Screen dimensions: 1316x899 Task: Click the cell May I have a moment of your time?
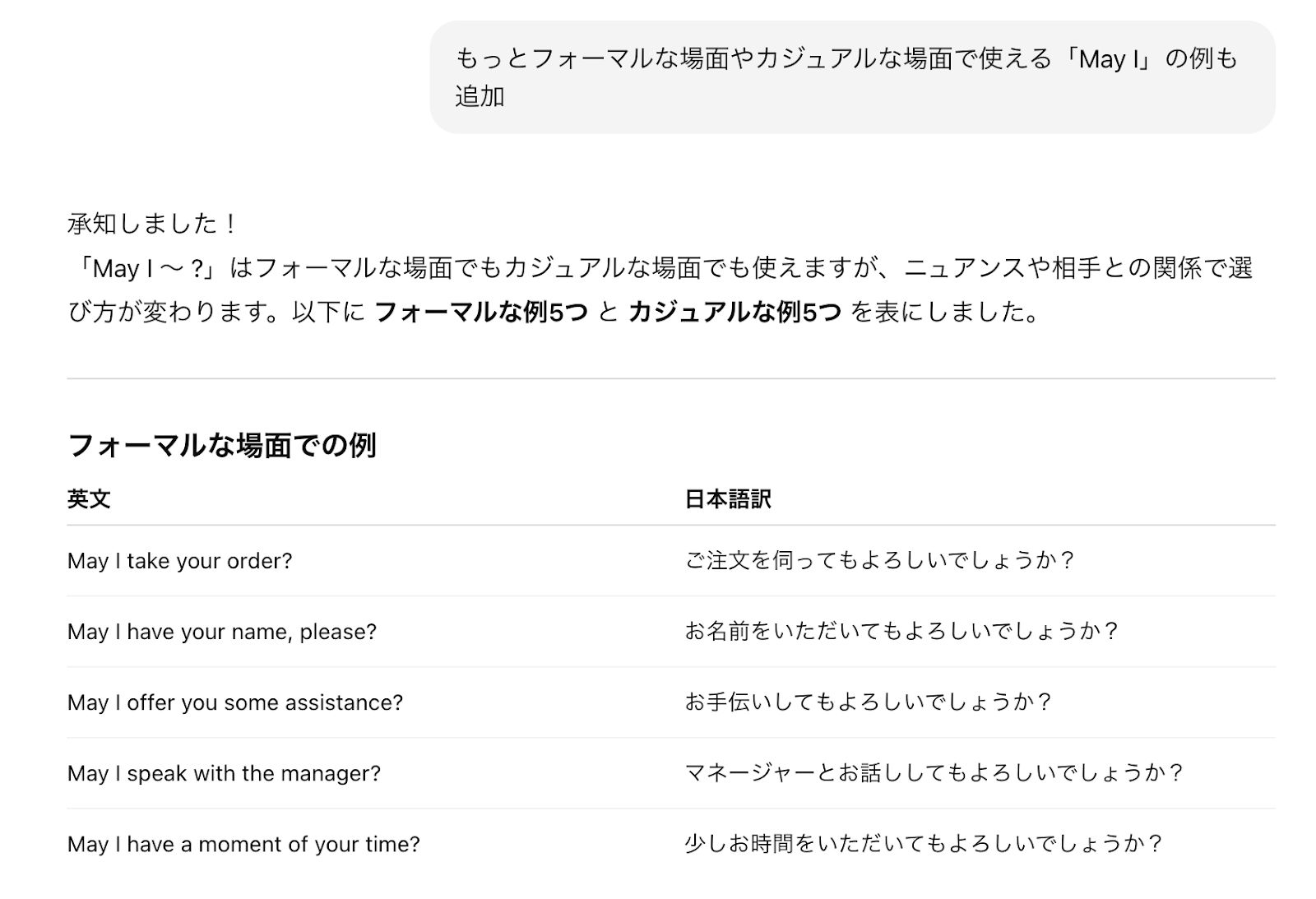(243, 844)
